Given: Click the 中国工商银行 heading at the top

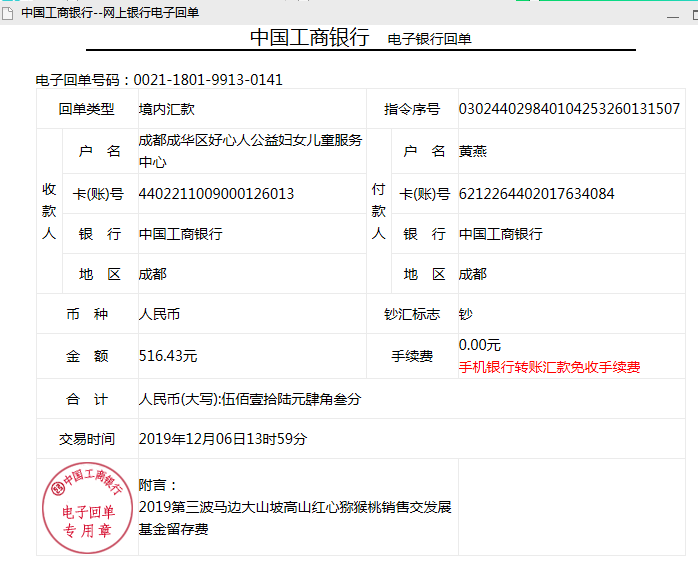Looking at the screenshot, I should 310,38.
